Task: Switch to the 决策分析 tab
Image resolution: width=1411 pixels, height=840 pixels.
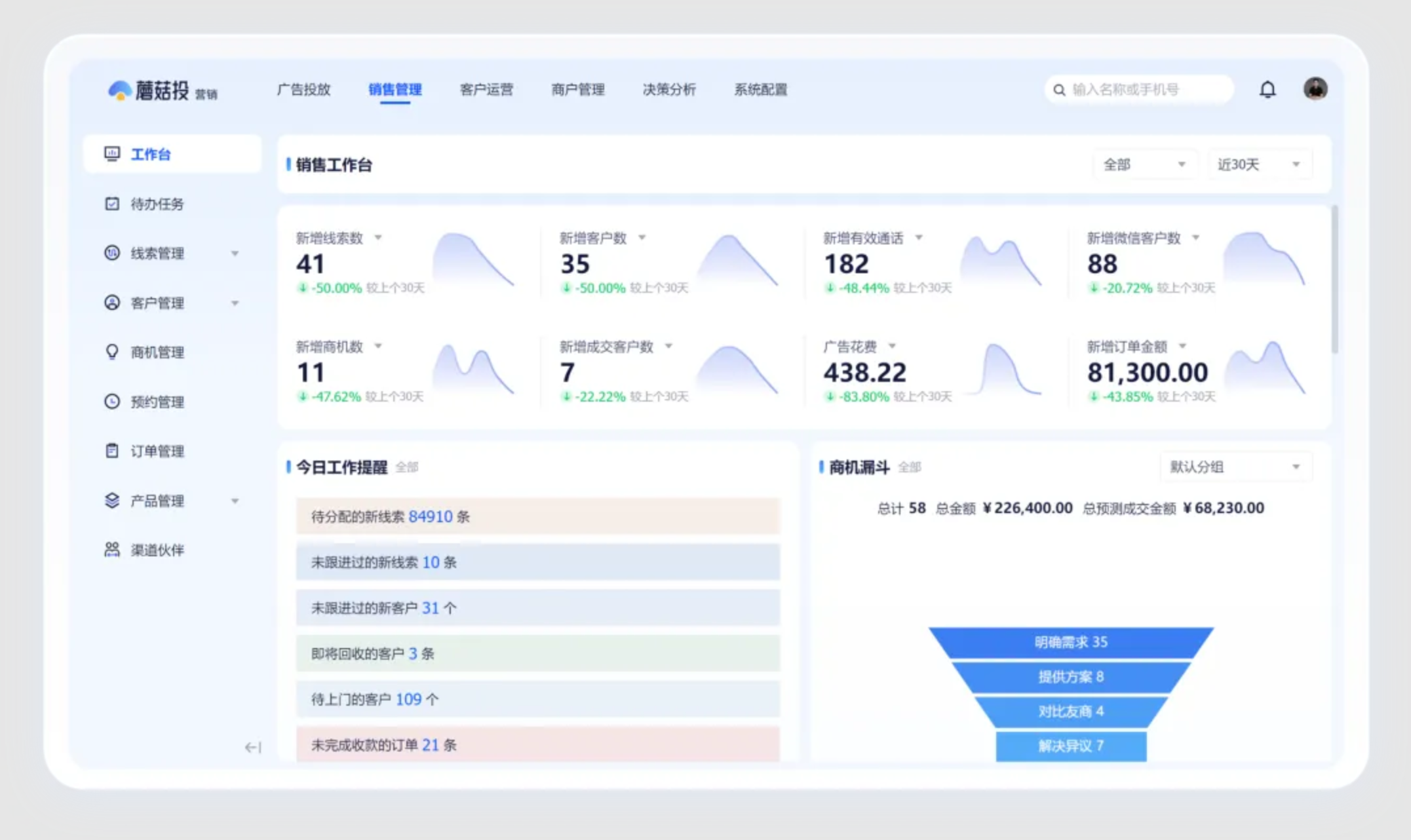Action: click(x=668, y=90)
